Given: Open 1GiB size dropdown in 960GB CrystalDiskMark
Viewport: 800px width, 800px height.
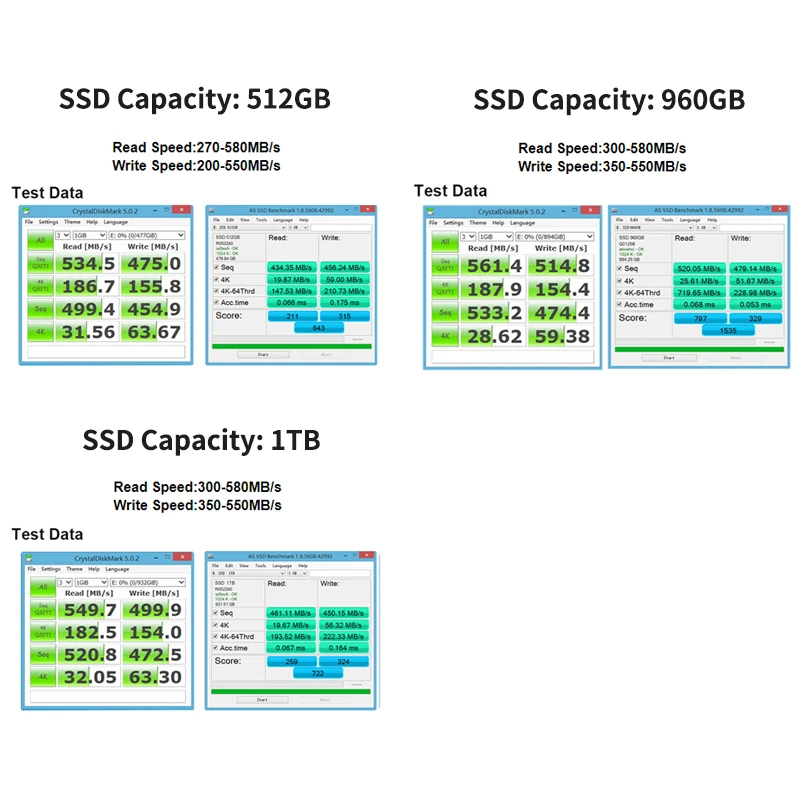Looking at the screenshot, I should 495,237.
